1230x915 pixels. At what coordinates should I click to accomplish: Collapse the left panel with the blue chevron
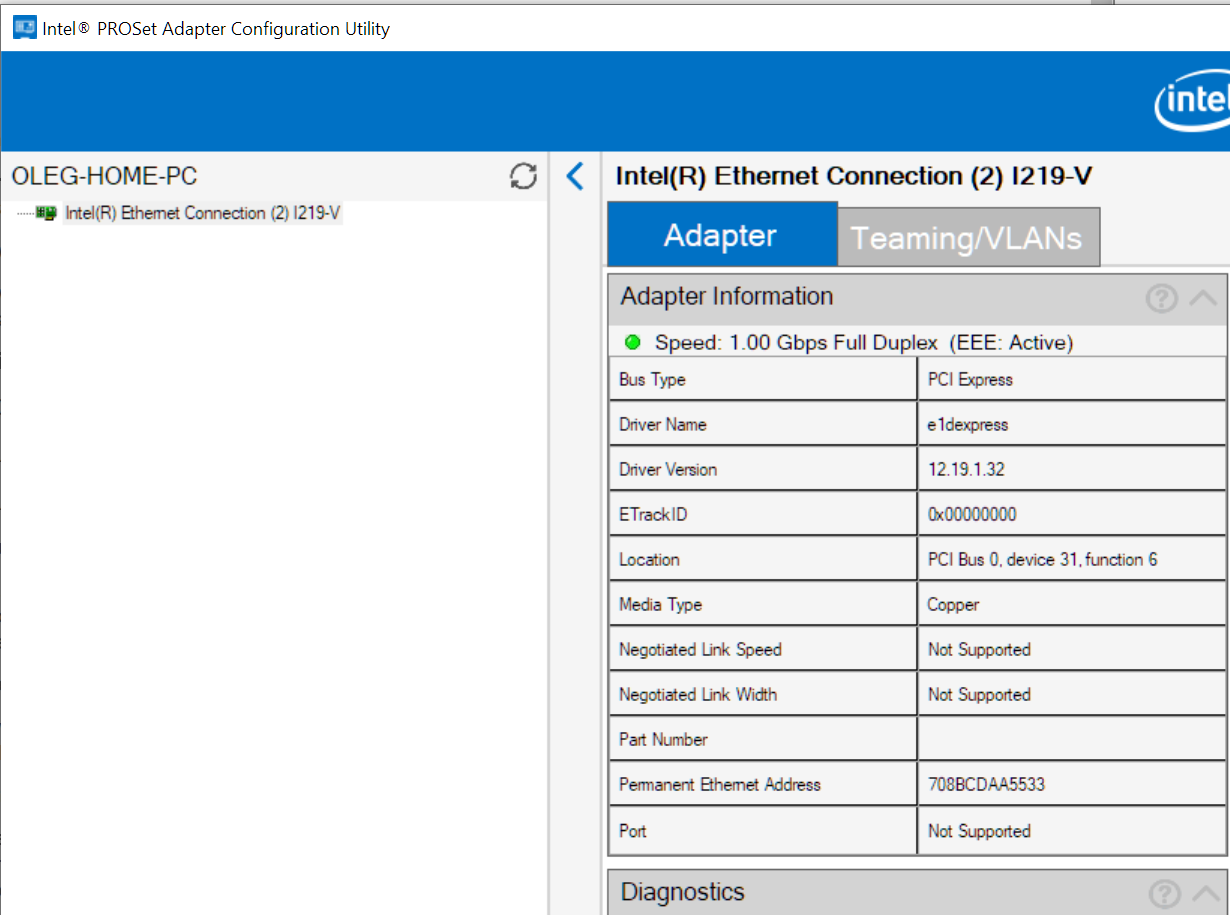click(574, 177)
